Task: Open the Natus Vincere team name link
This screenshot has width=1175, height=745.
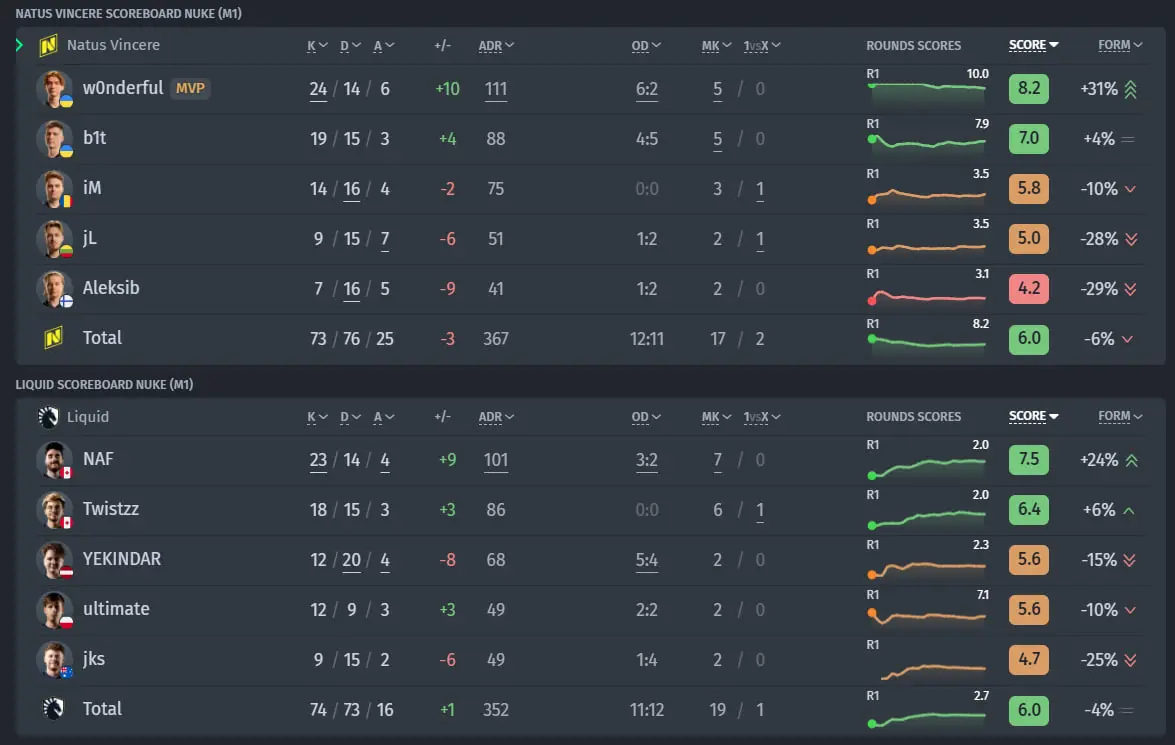Action: [113, 45]
